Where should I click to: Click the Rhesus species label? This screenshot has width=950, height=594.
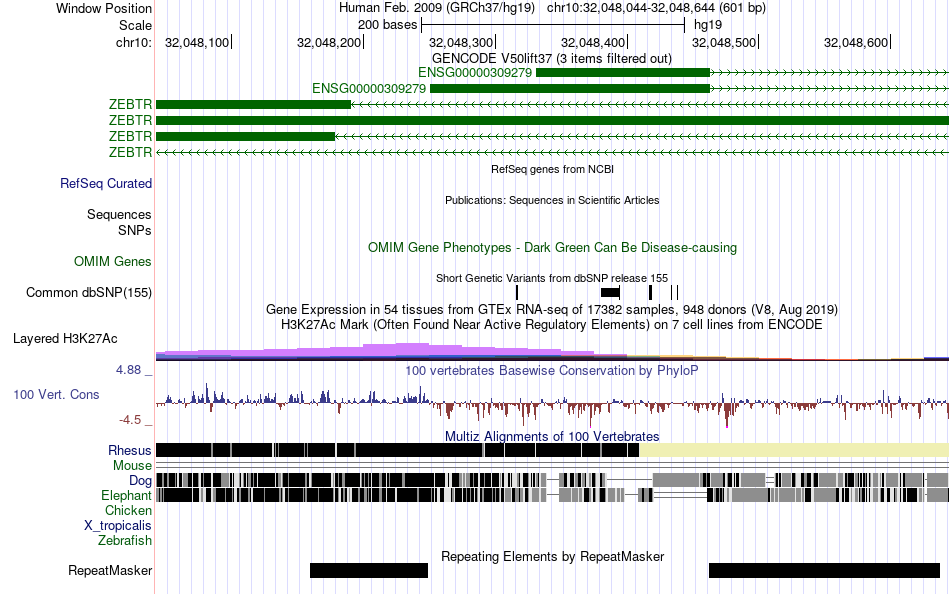pyautogui.click(x=130, y=450)
